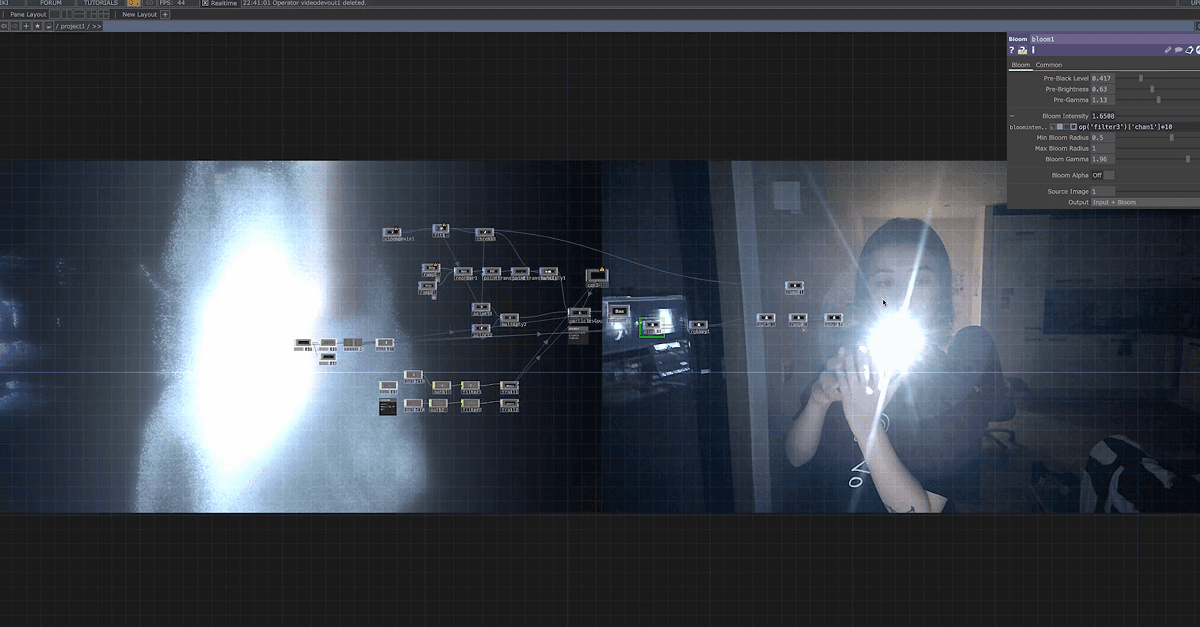Switch to the Common parameter tab

coord(1049,65)
